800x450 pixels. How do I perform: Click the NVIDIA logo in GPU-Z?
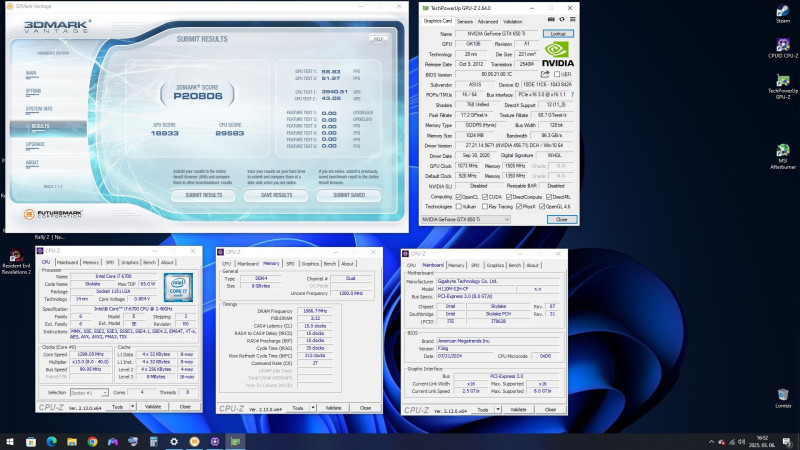click(557, 54)
